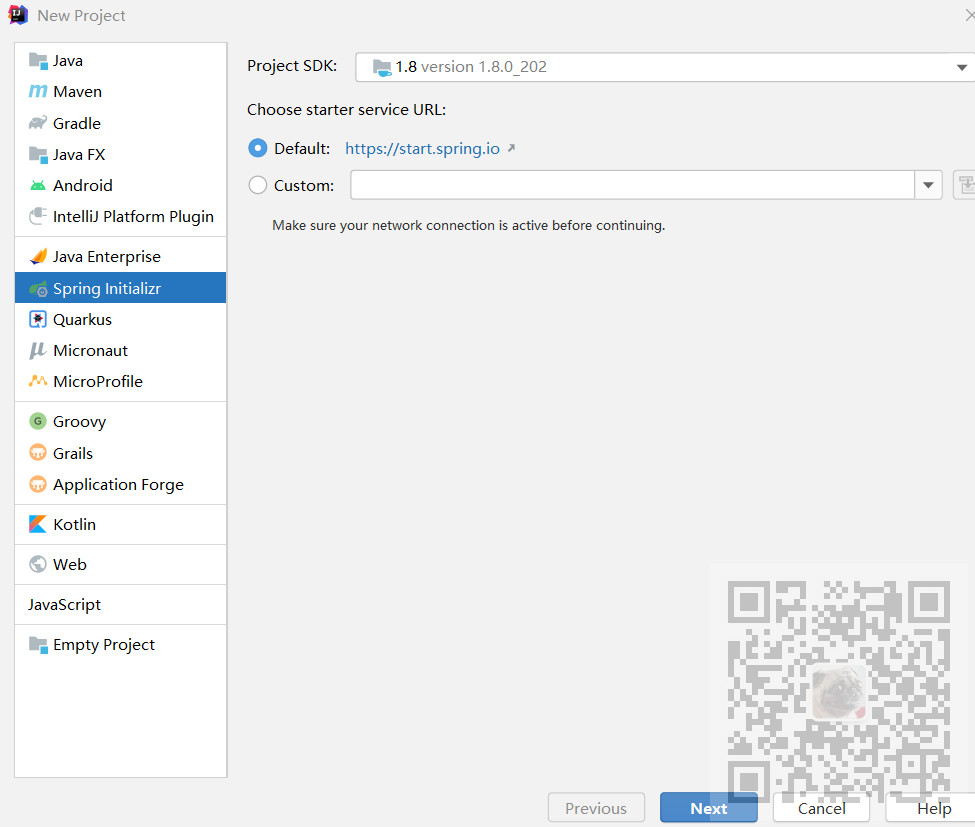The image size is (975, 827).
Task: Open the https://start.spring.io link
Action: pos(422,148)
